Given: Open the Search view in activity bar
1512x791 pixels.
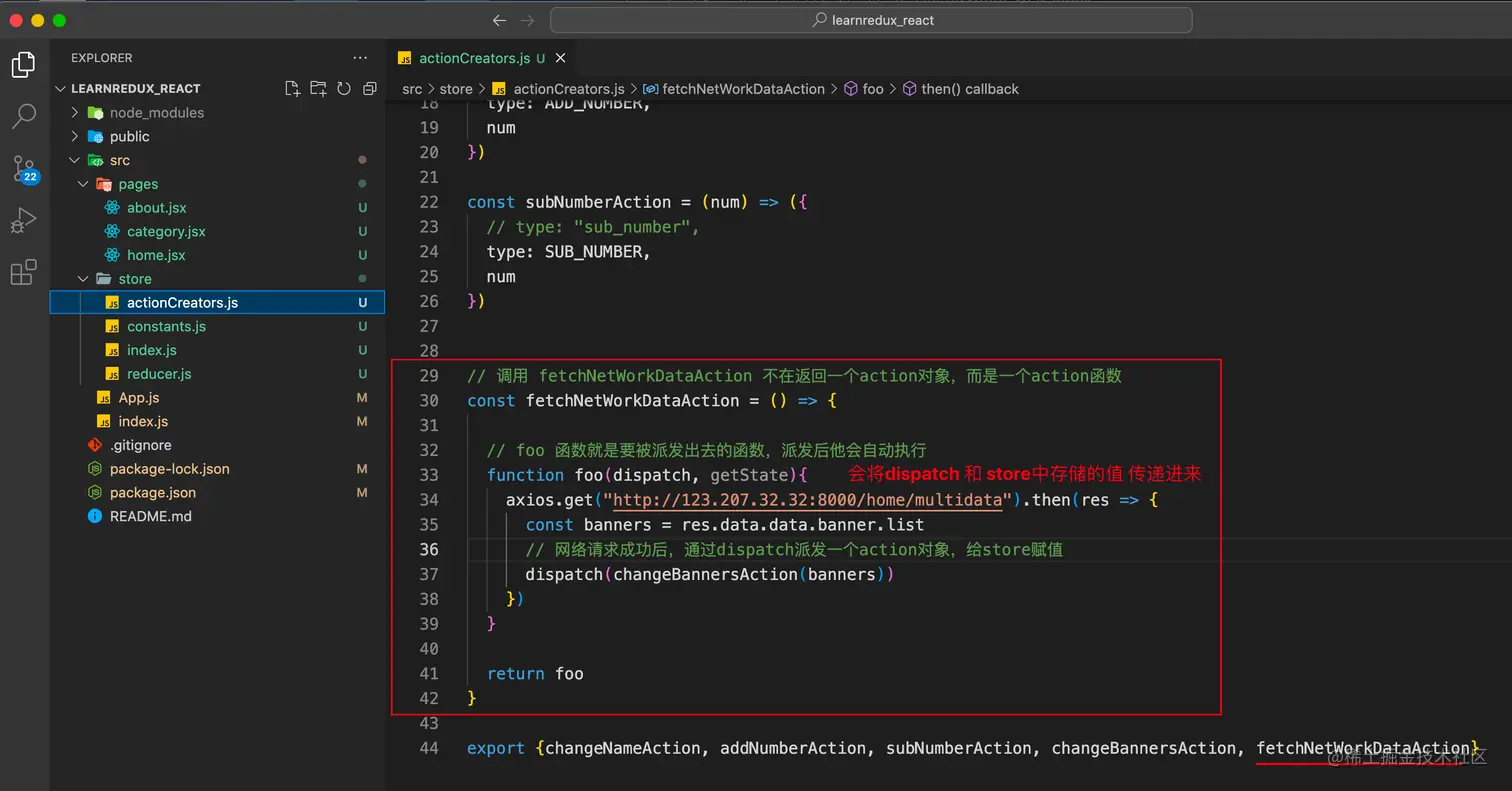Looking at the screenshot, I should (x=23, y=116).
